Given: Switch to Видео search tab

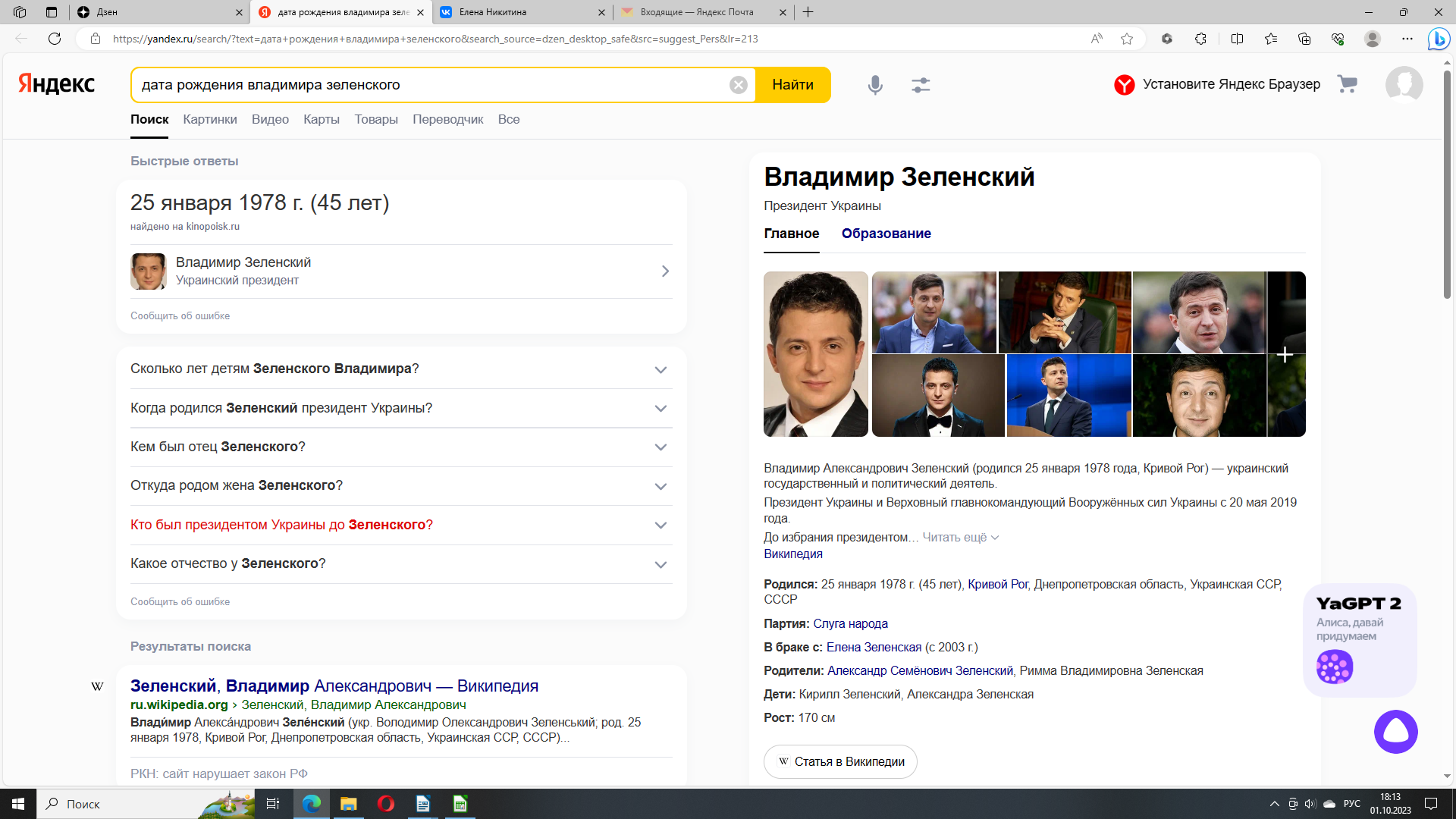Looking at the screenshot, I should pyautogui.click(x=270, y=120).
